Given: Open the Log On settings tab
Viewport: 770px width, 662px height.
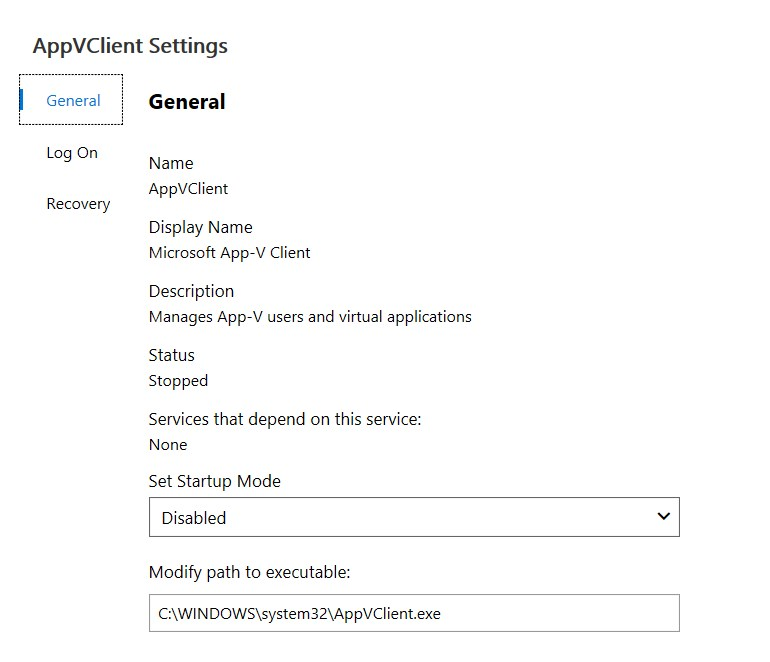Looking at the screenshot, I should click(x=72, y=153).
